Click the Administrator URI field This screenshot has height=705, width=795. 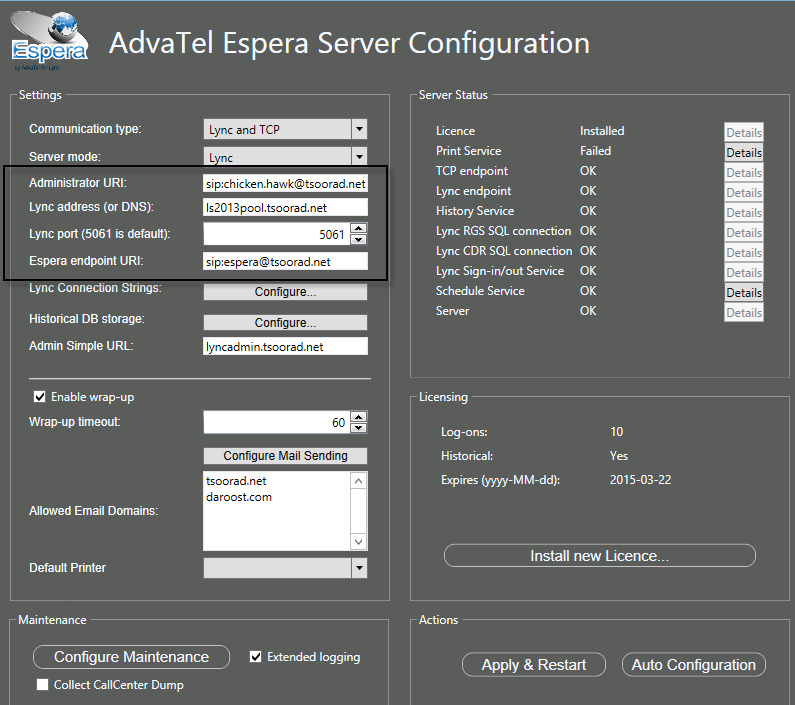[285, 184]
